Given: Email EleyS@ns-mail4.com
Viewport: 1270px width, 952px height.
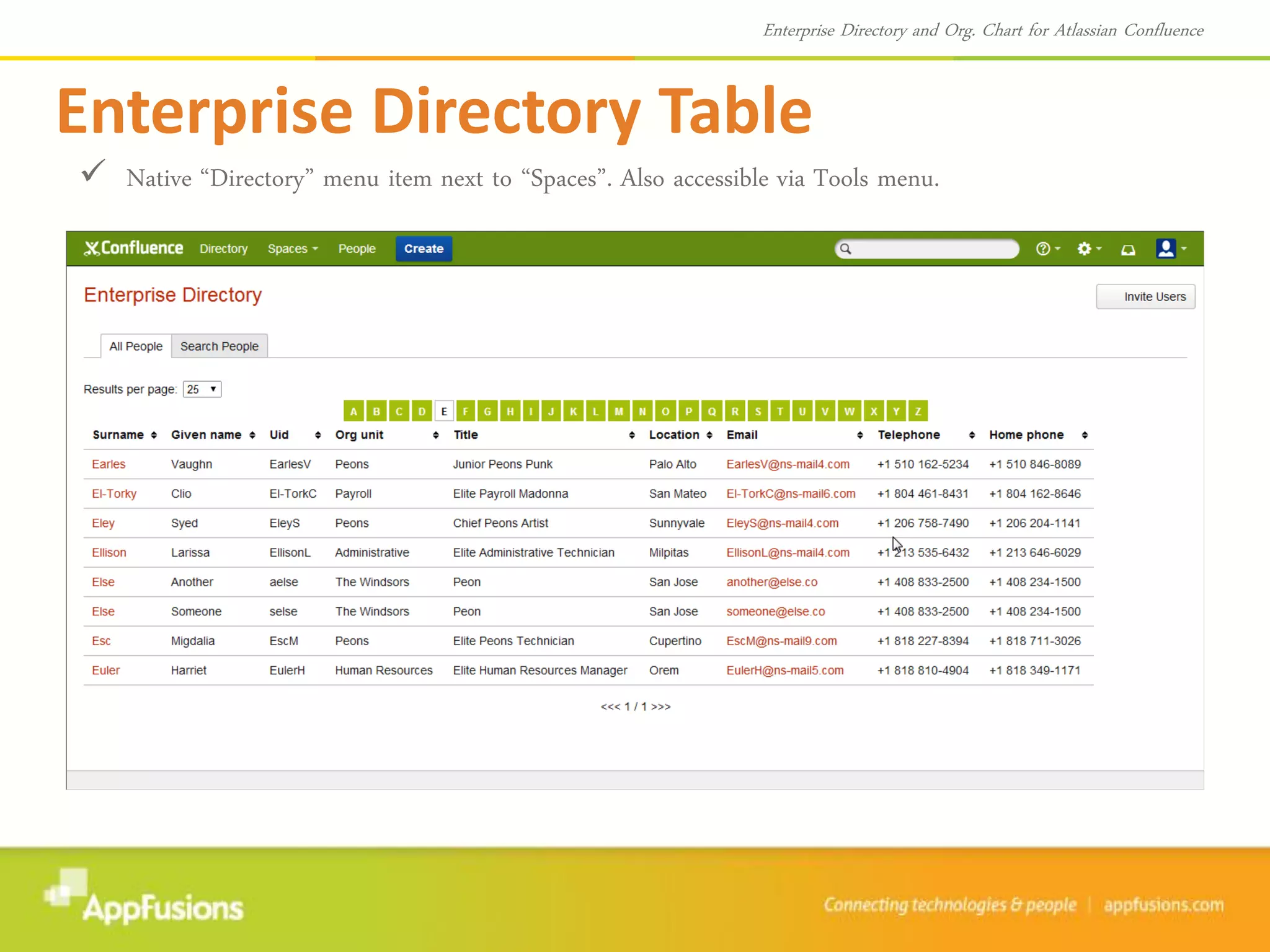Looking at the screenshot, I should point(783,523).
